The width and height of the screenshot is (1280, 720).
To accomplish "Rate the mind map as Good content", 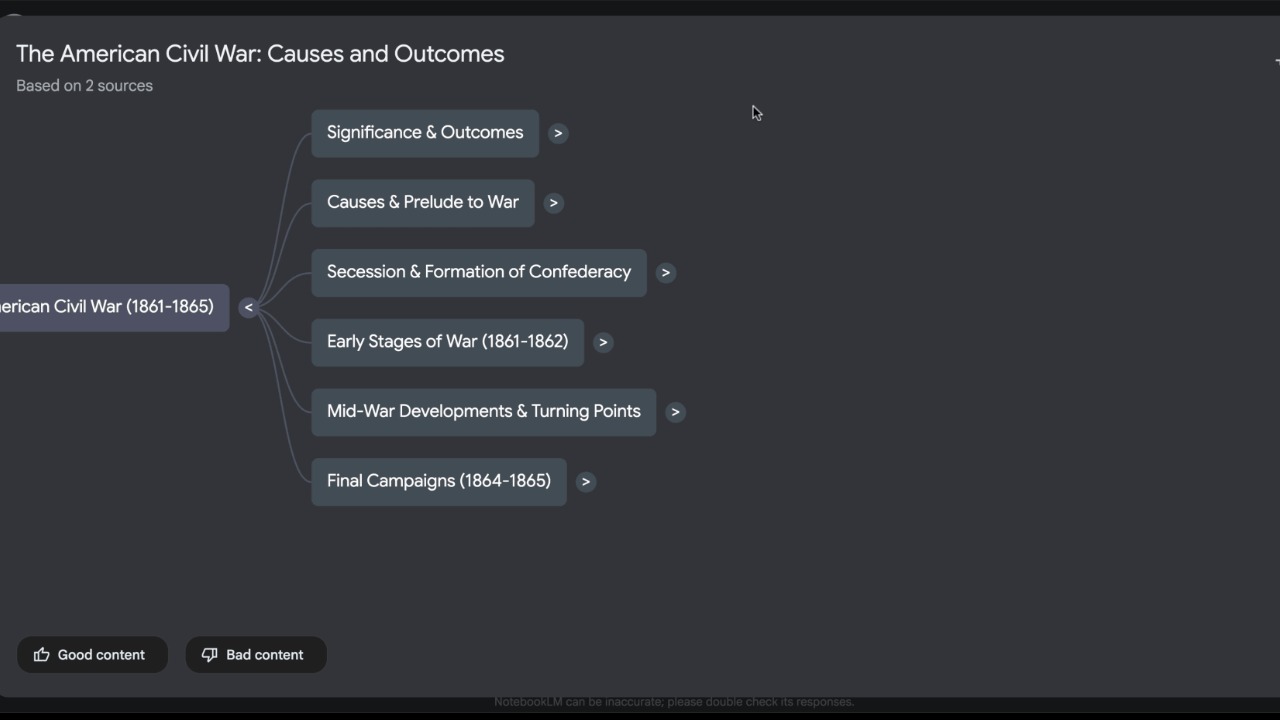I will (x=92, y=655).
